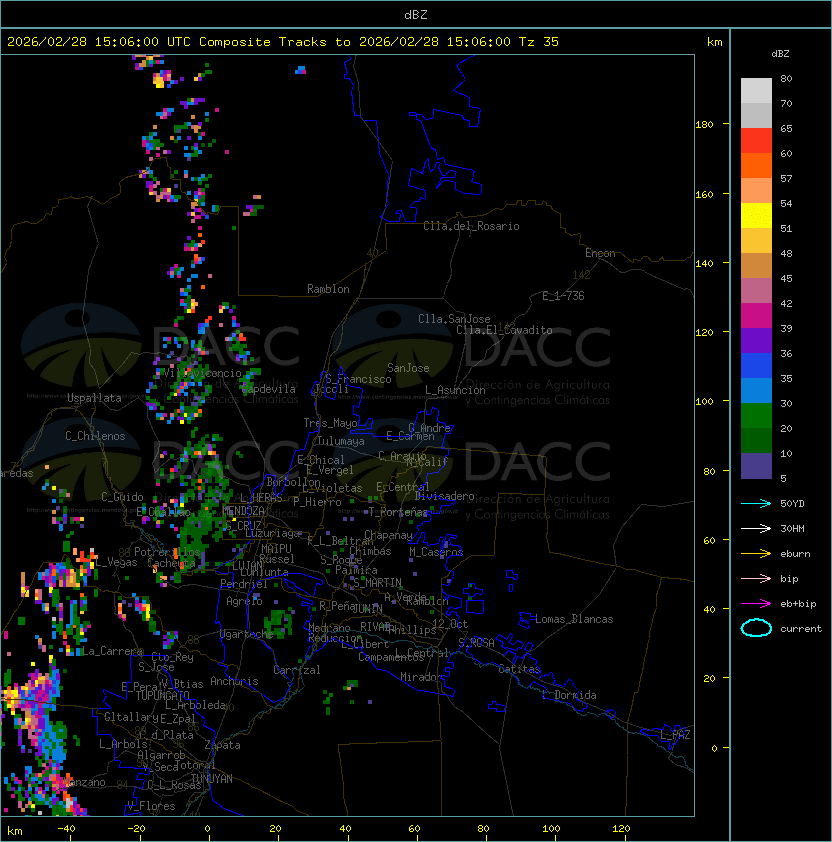Click the 'MENDOZA' city label on the map
The height and width of the screenshot is (842, 832).
(x=244, y=511)
